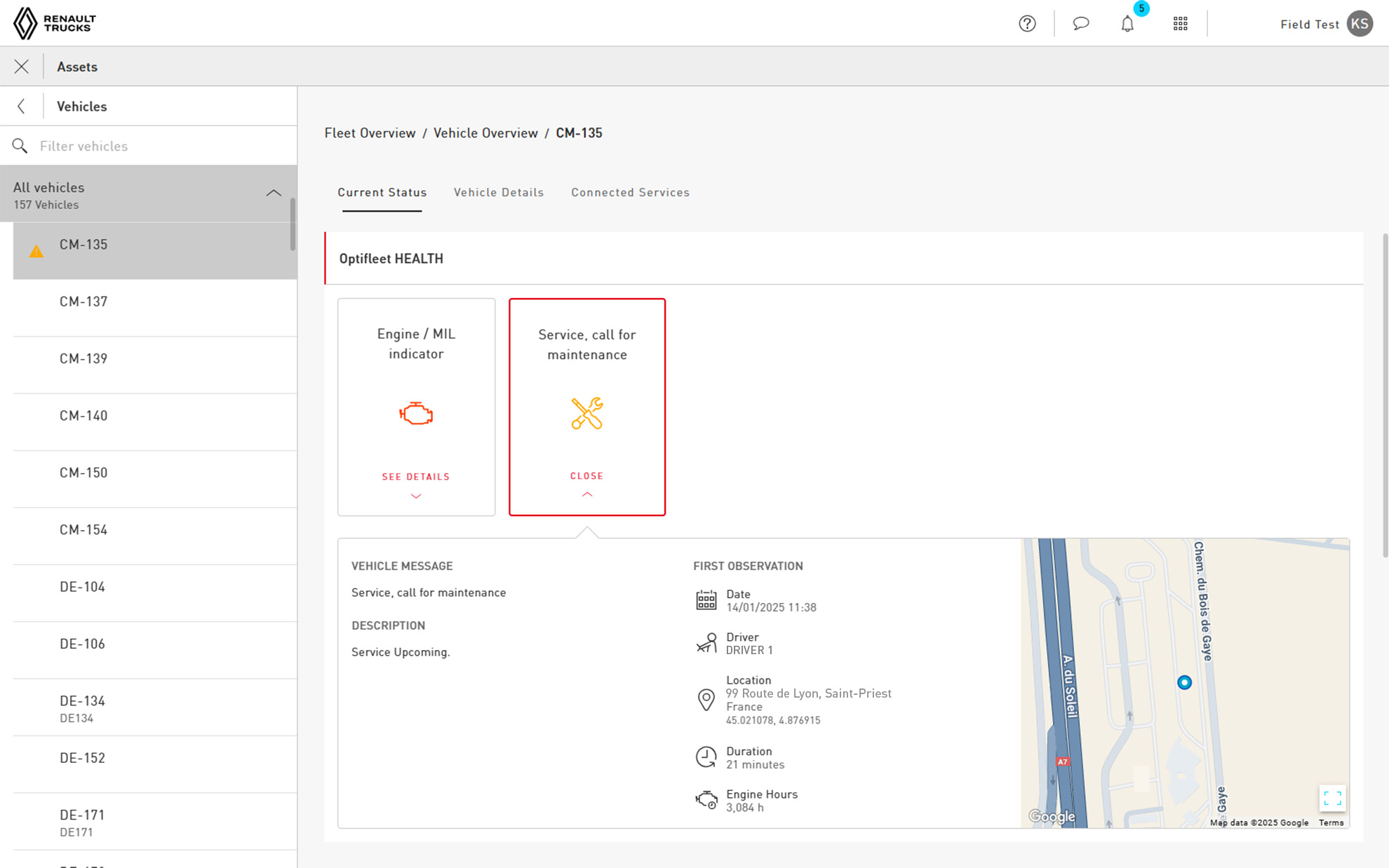This screenshot has width=1389, height=868.
Task: Switch to the Connected Services tab
Action: pyautogui.click(x=630, y=192)
